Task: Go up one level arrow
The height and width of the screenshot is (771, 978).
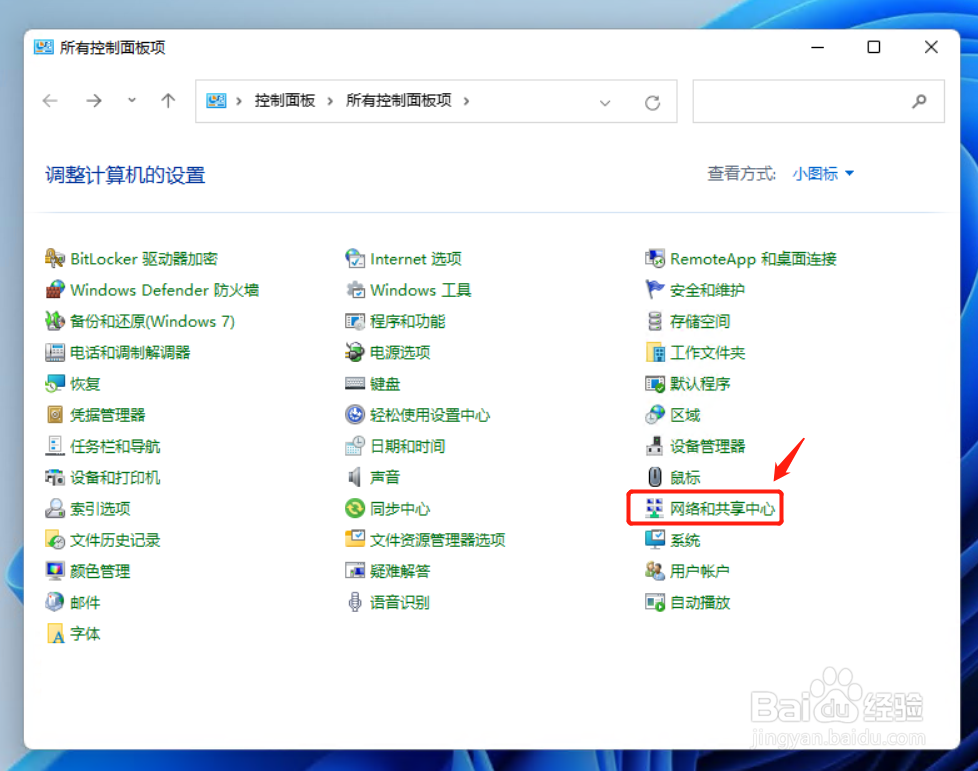Action: click(168, 100)
